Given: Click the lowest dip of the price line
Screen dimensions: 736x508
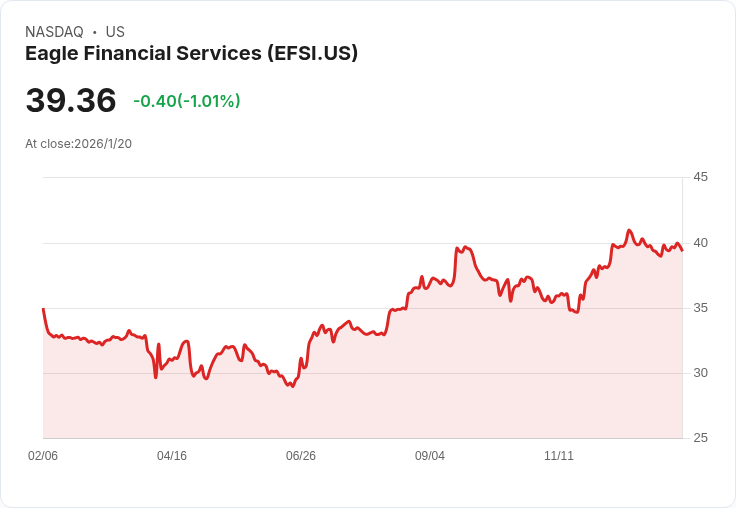Looking at the screenshot, I should 292,386.
